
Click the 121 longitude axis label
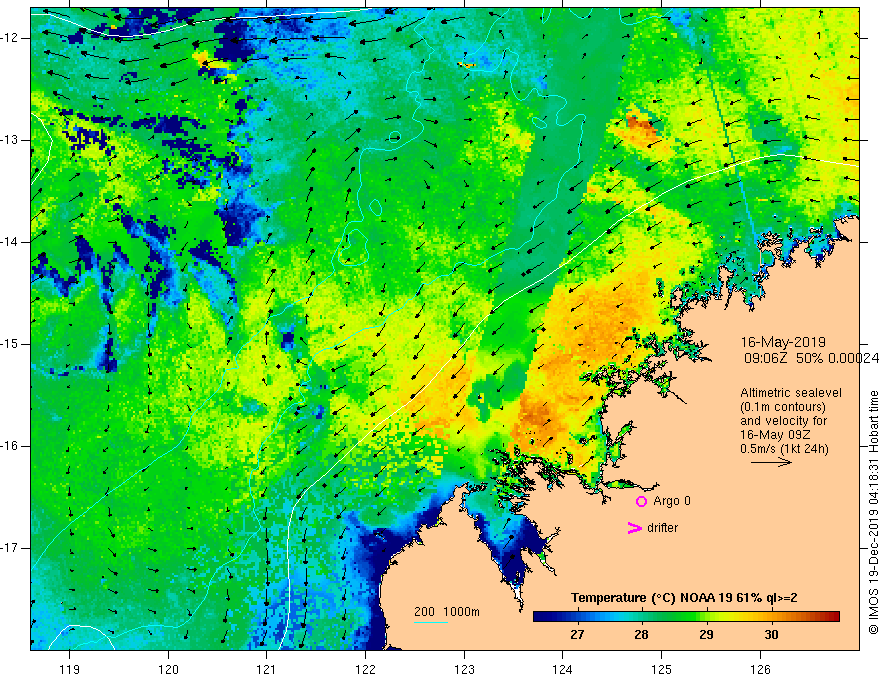coord(267,669)
